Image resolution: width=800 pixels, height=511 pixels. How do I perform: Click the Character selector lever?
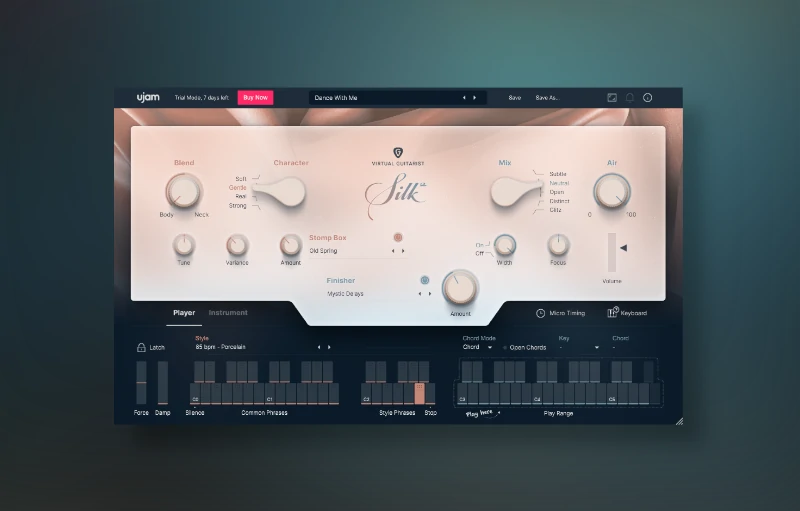pyautogui.click(x=280, y=191)
